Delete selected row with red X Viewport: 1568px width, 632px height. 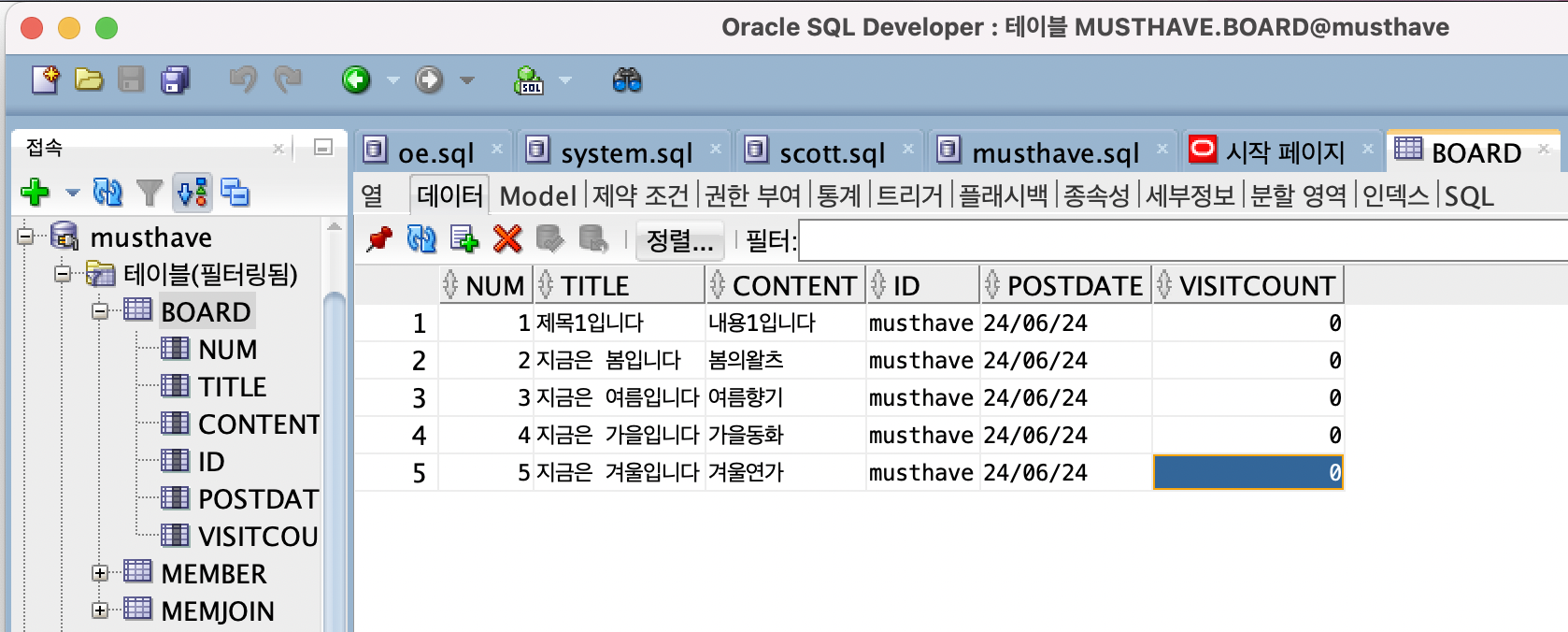point(507,240)
